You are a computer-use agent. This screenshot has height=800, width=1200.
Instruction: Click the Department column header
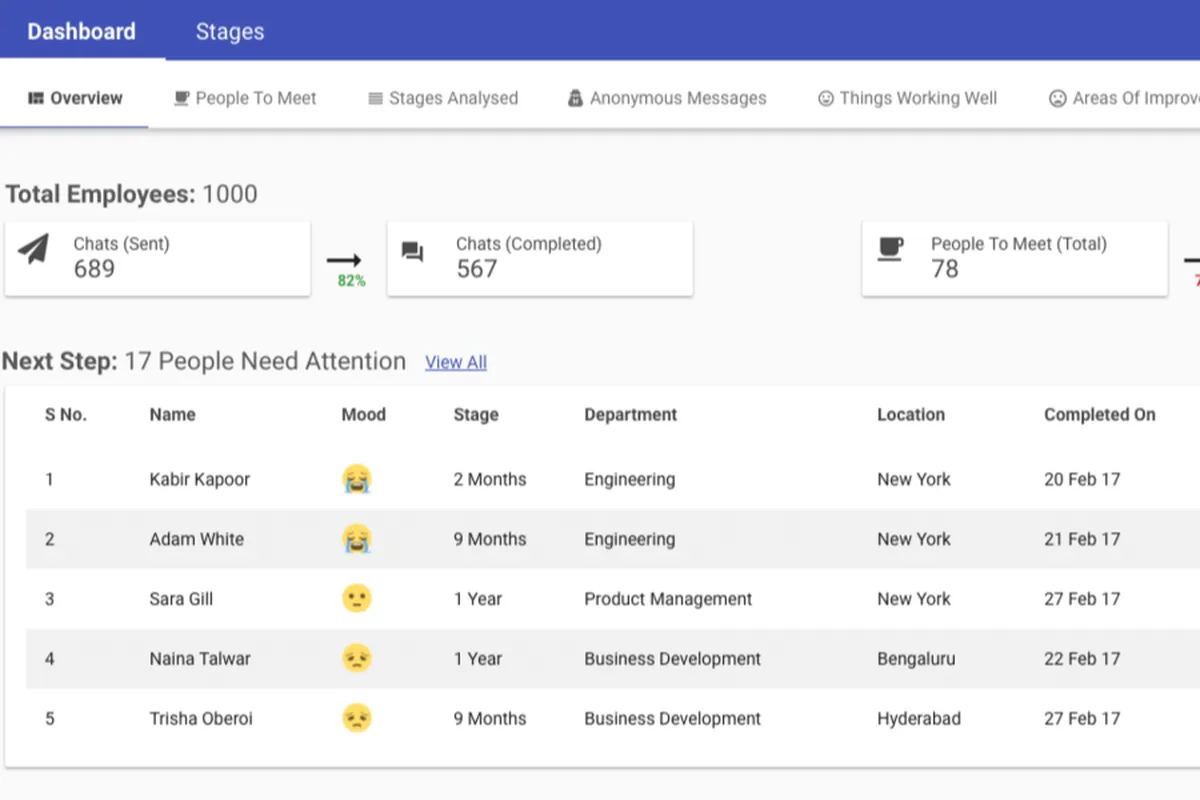pos(630,415)
